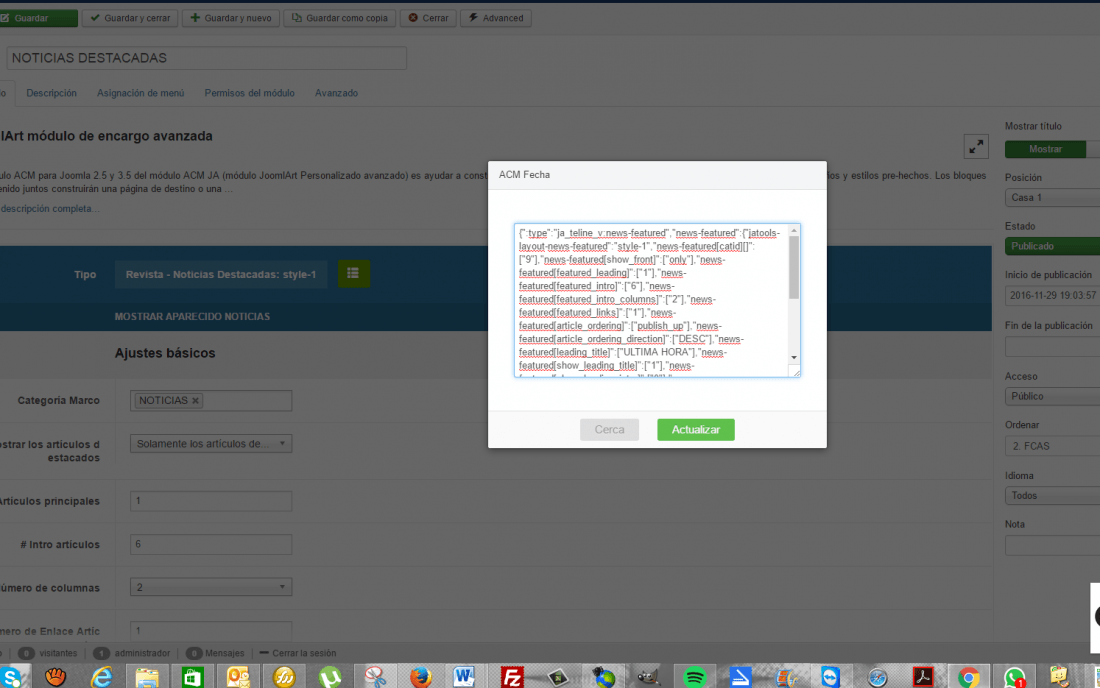
Task: Open the Ordenar dropdown showing 2. FCAS
Action: [1052, 446]
